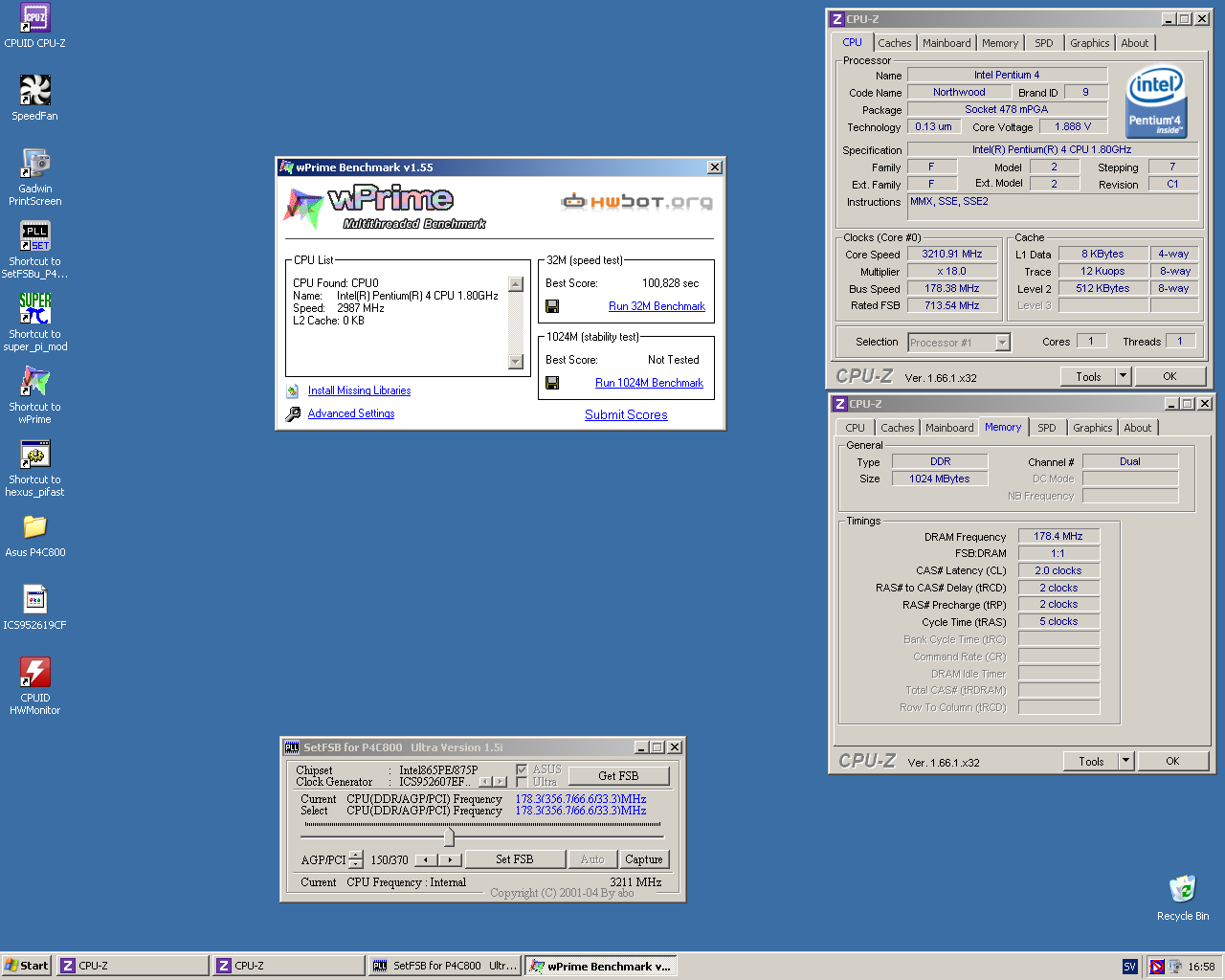Click SV language indicator in system tray

tap(1129, 967)
